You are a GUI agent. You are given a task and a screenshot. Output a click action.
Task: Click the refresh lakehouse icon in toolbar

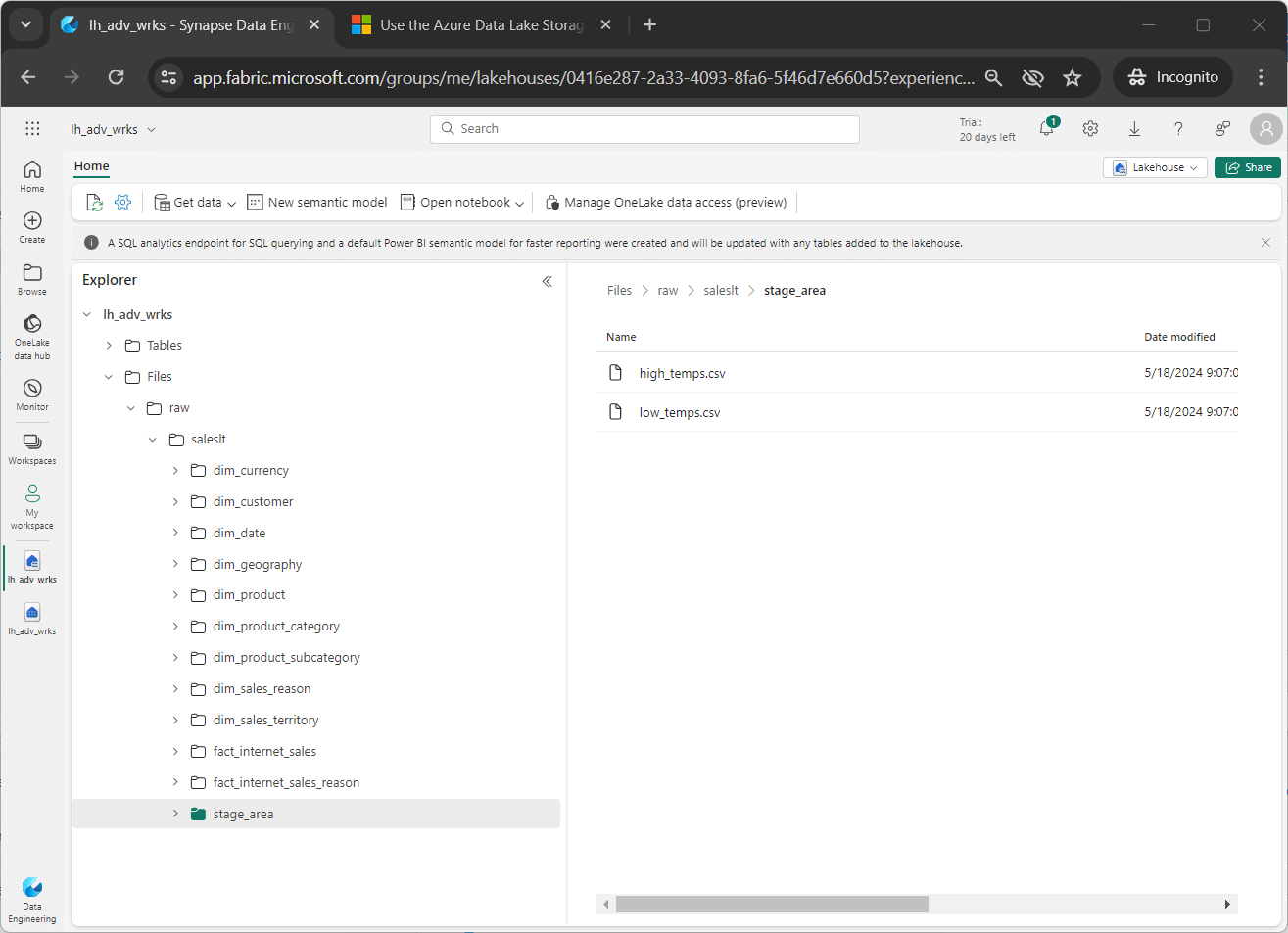point(94,202)
